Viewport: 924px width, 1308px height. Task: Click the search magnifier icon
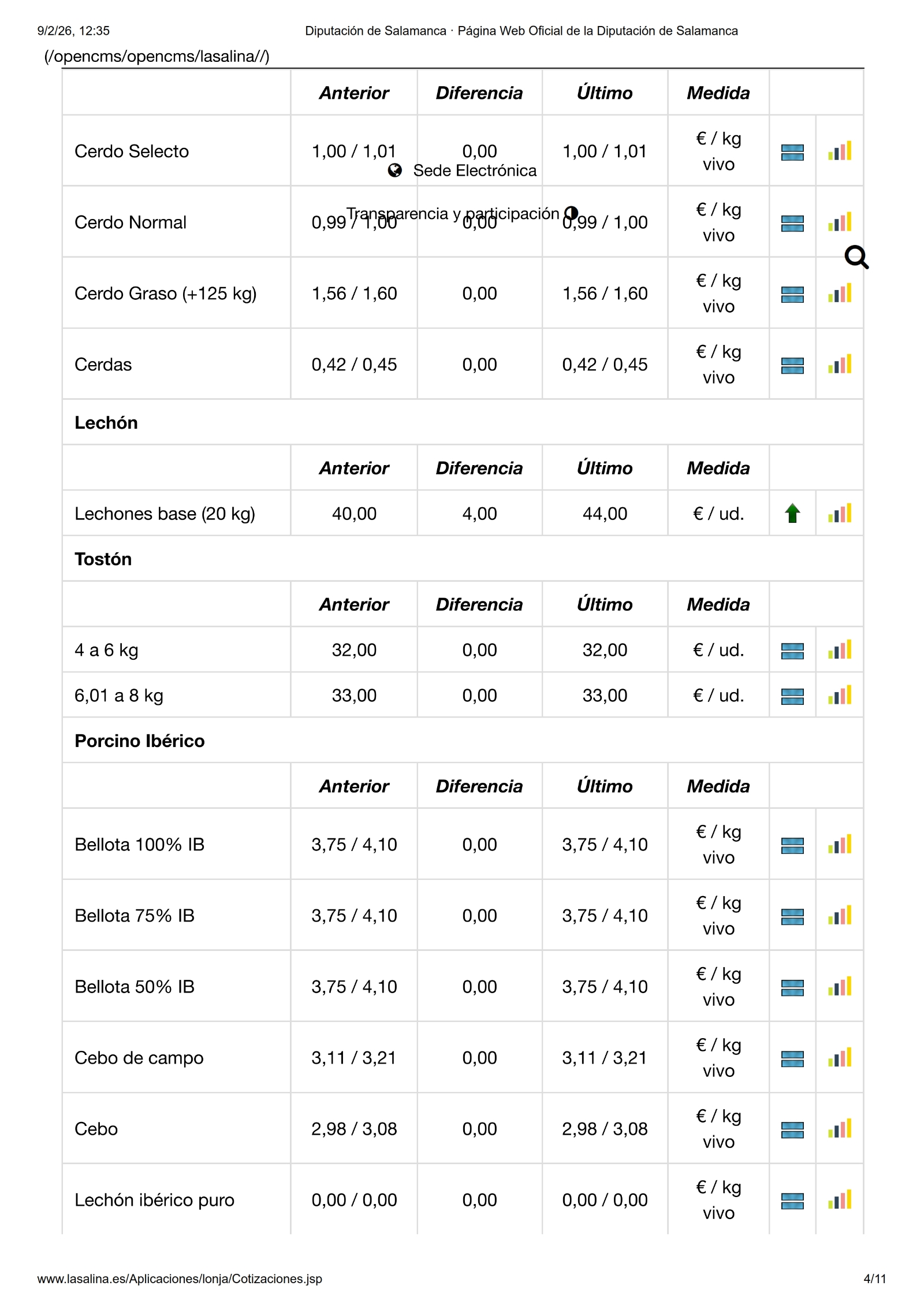click(x=856, y=258)
